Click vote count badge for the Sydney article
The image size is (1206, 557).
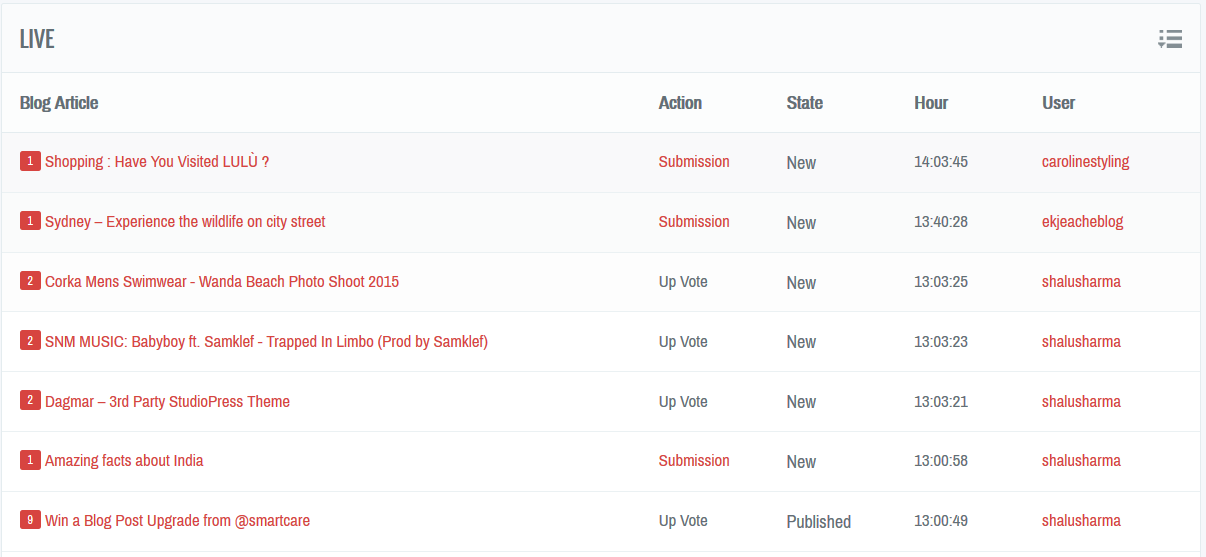30,221
